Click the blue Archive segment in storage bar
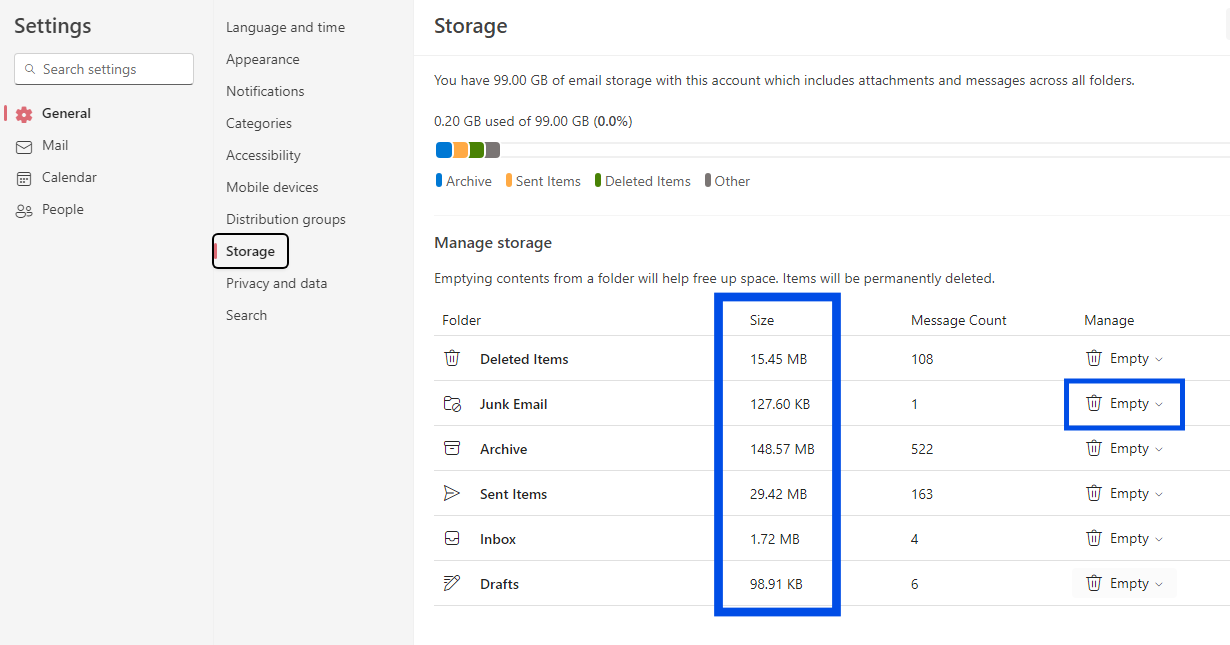 (444, 150)
